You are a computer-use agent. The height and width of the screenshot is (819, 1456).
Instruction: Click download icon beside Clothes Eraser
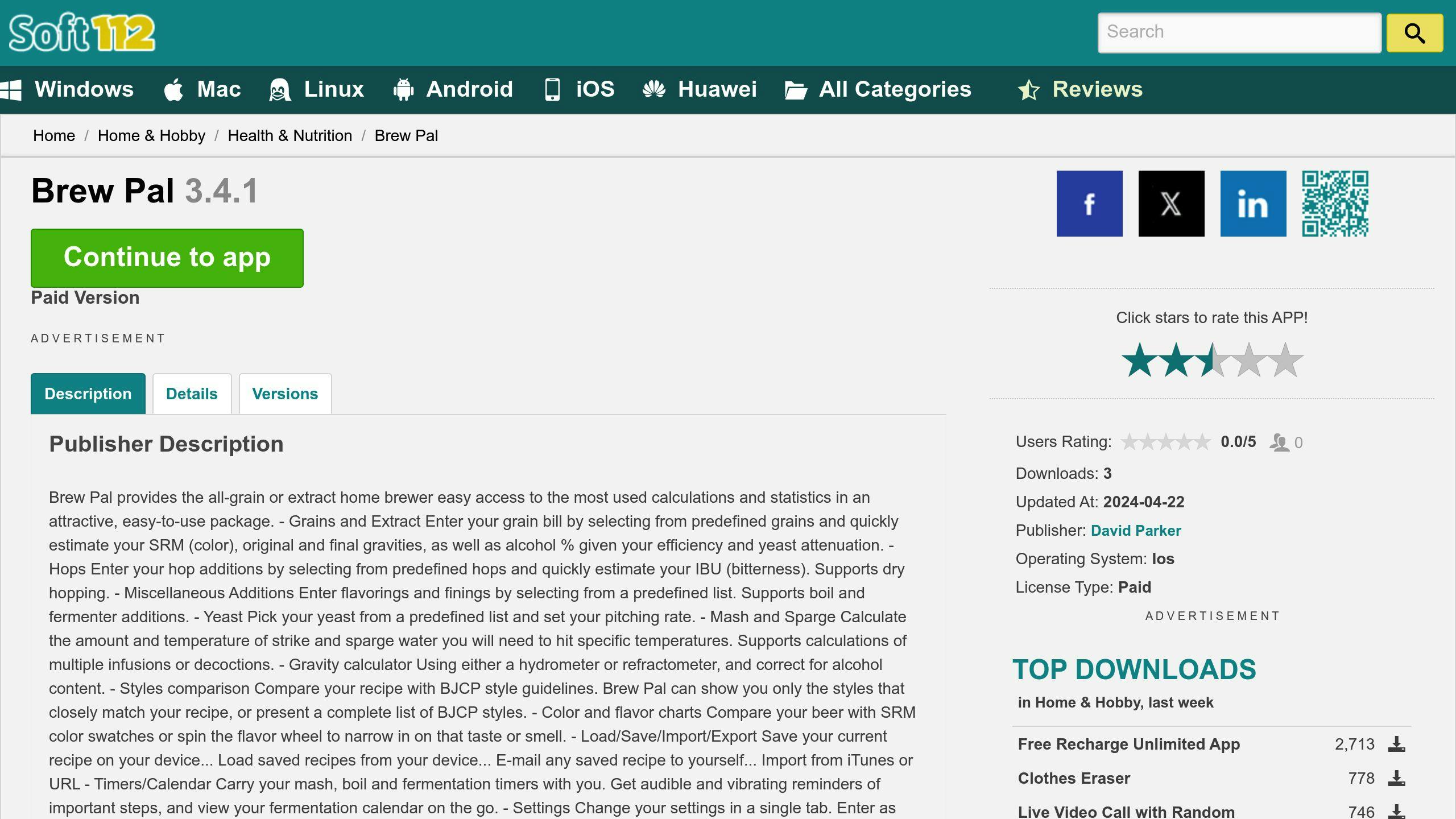1396,778
